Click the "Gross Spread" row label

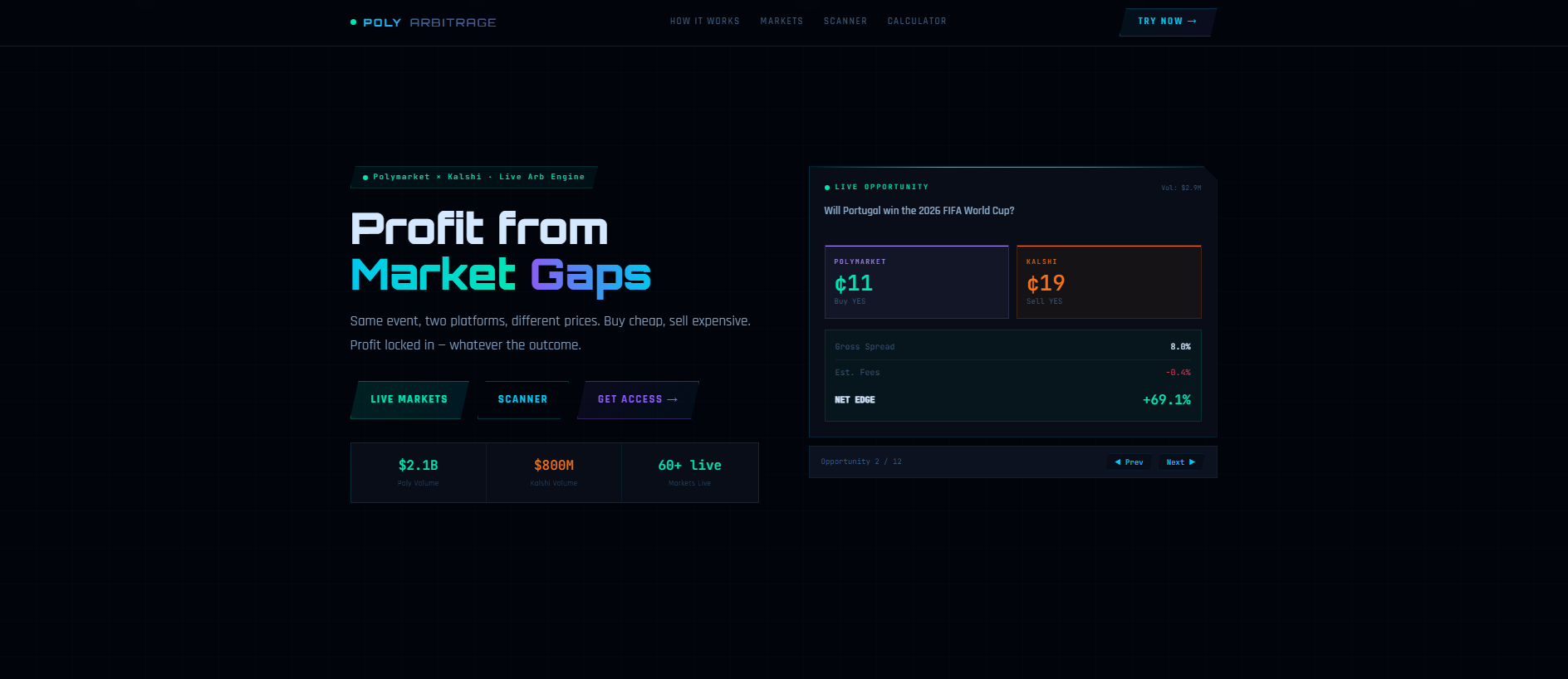[x=865, y=347]
